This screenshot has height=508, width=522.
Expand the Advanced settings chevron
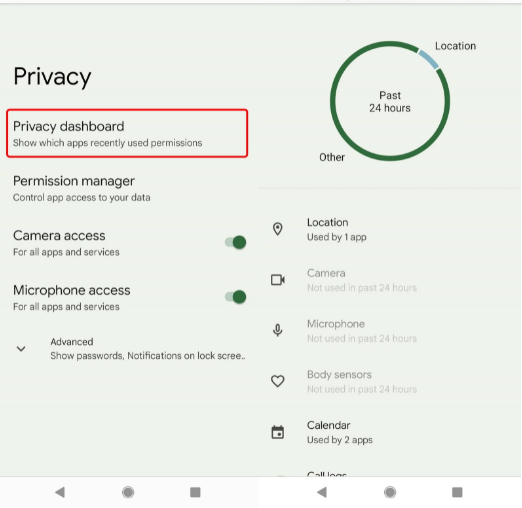click(21, 349)
